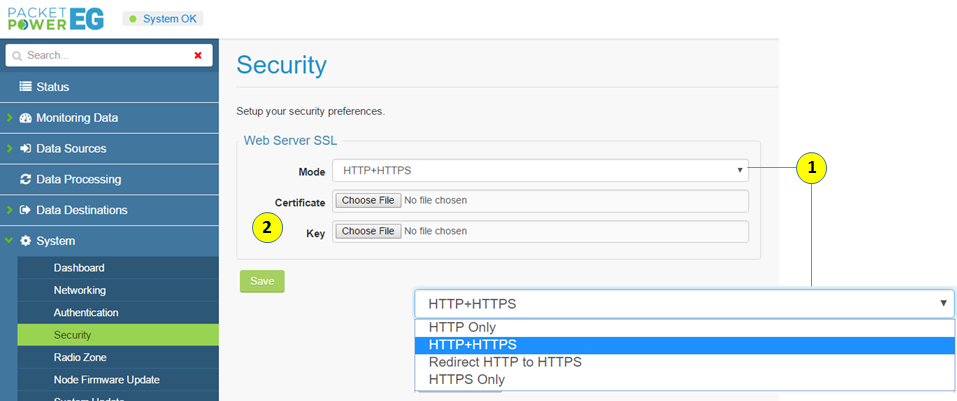Click the Data Processing refresh icon
Image resolution: width=957 pixels, height=401 pixels.
coord(26,180)
